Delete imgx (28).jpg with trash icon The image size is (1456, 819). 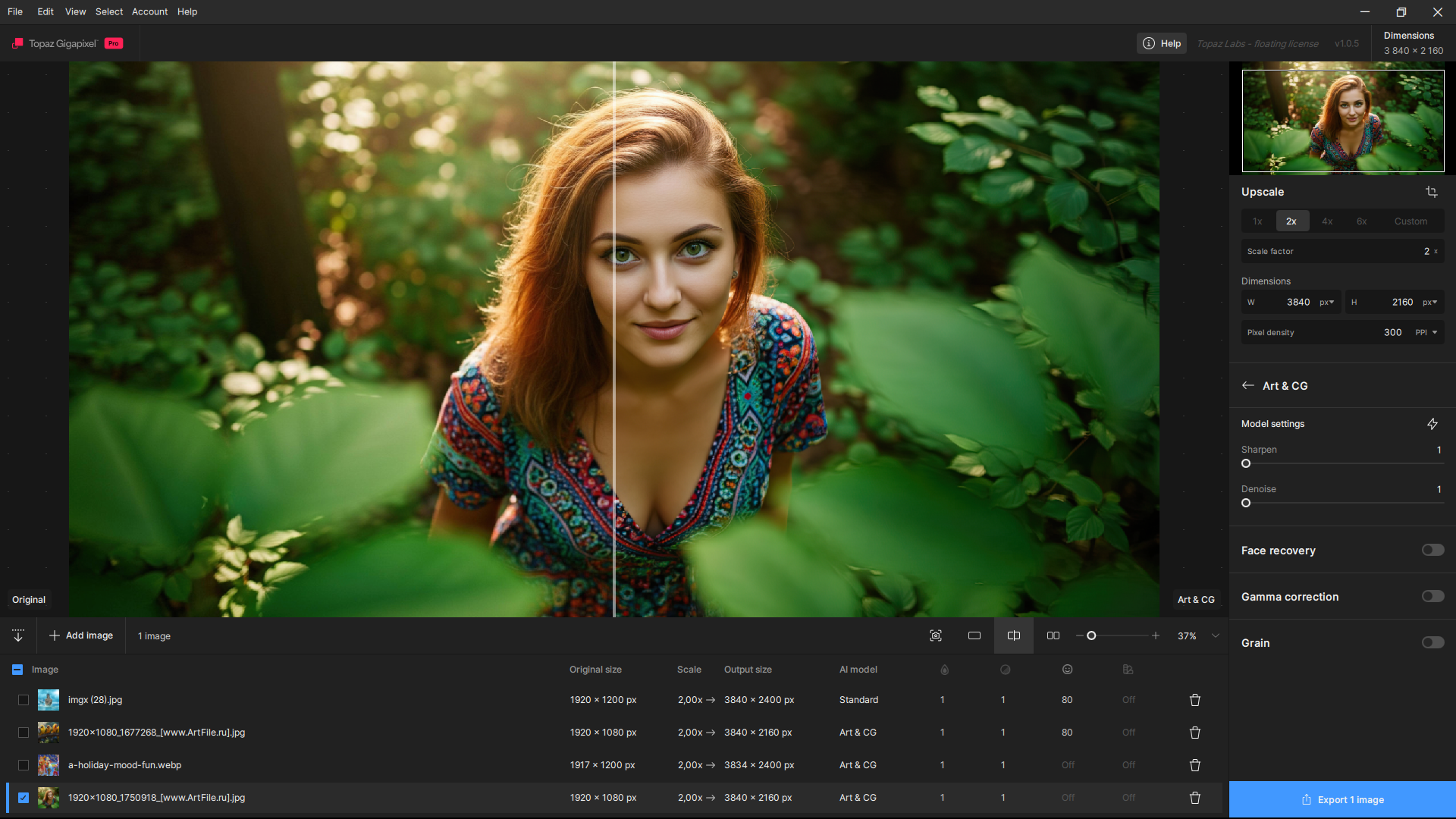1194,700
